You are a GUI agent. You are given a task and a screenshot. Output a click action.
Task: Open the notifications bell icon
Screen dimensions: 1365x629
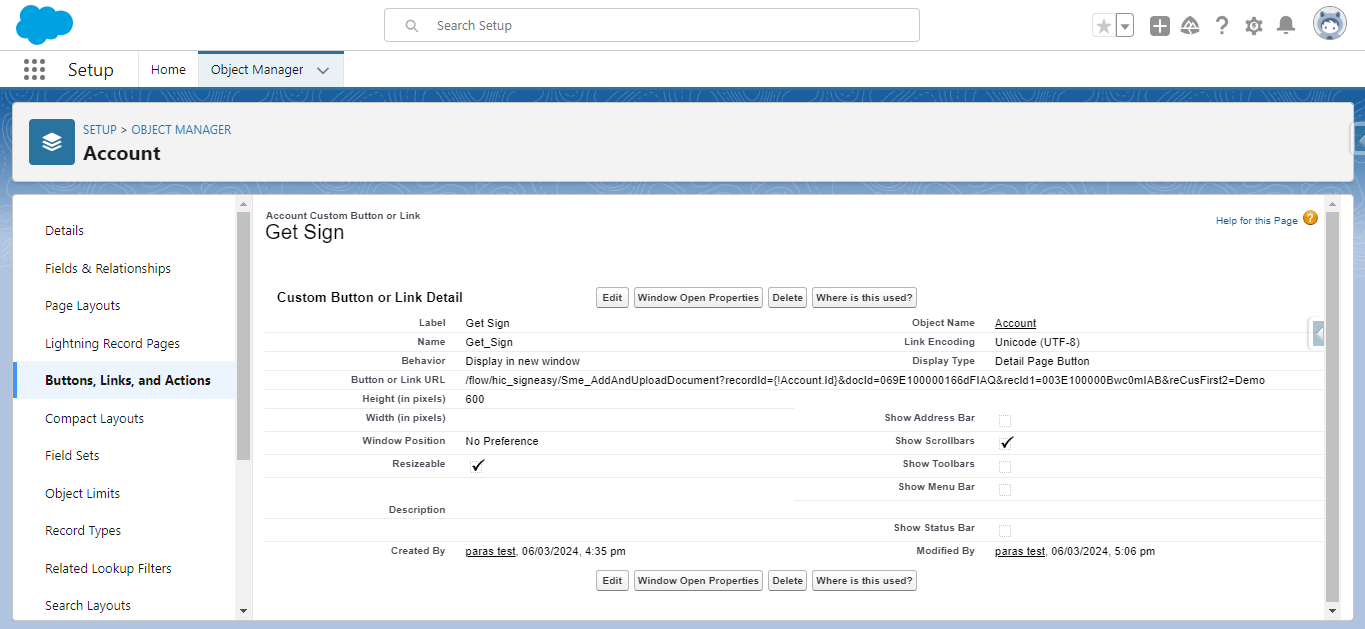pyautogui.click(x=1286, y=26)
